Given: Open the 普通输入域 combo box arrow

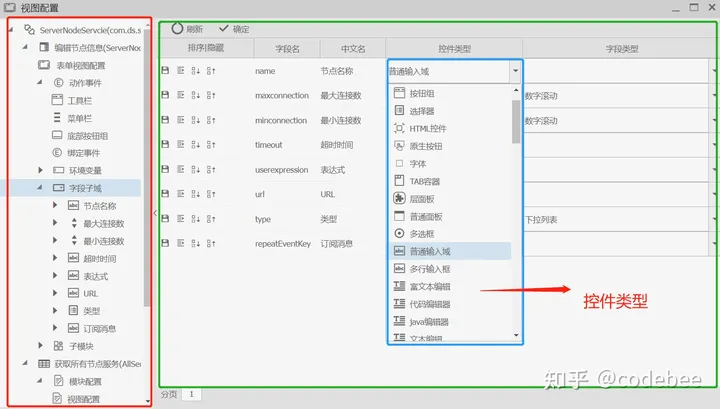Looking at the screenshot, I should click(x=514, y=71).
